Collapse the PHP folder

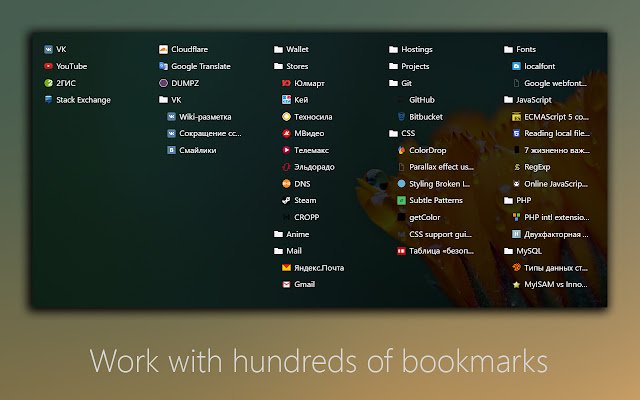[518, 200]
